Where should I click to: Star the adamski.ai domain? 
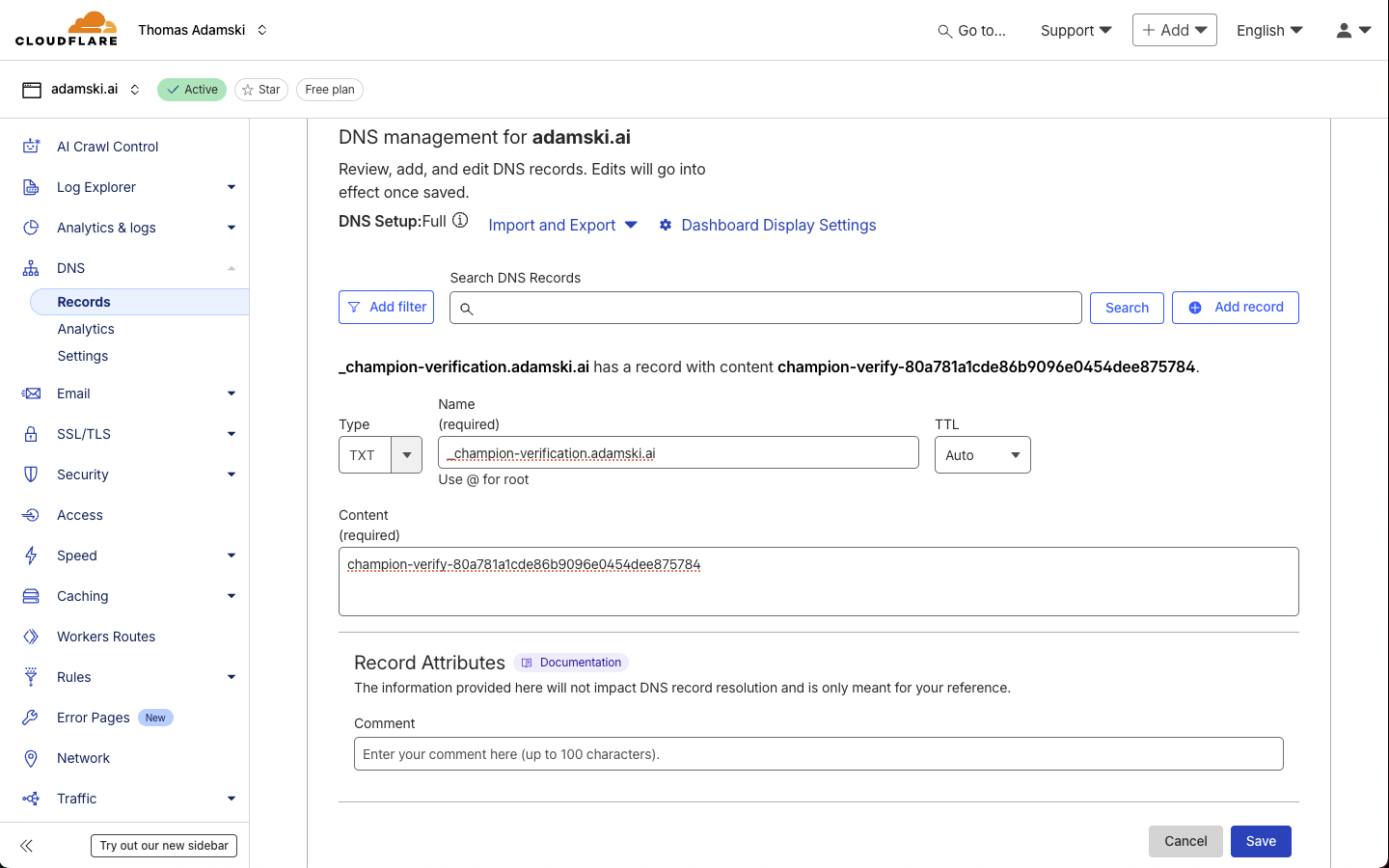pos(260,89)
